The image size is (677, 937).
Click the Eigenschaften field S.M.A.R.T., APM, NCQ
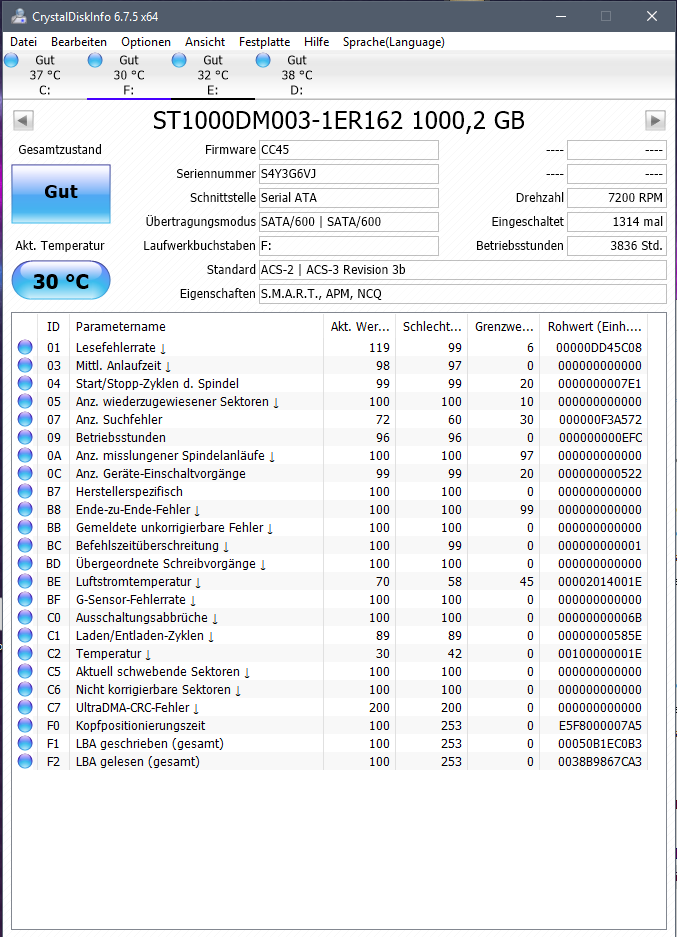point(462,293)
